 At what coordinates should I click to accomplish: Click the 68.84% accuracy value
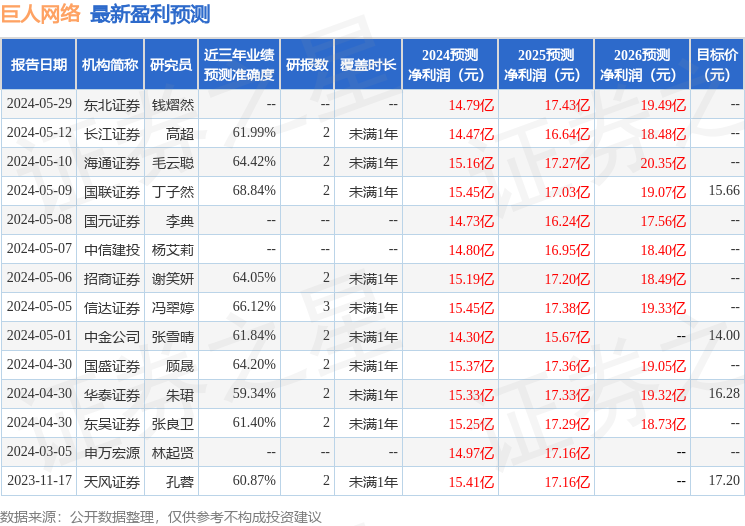coord(254,191)
